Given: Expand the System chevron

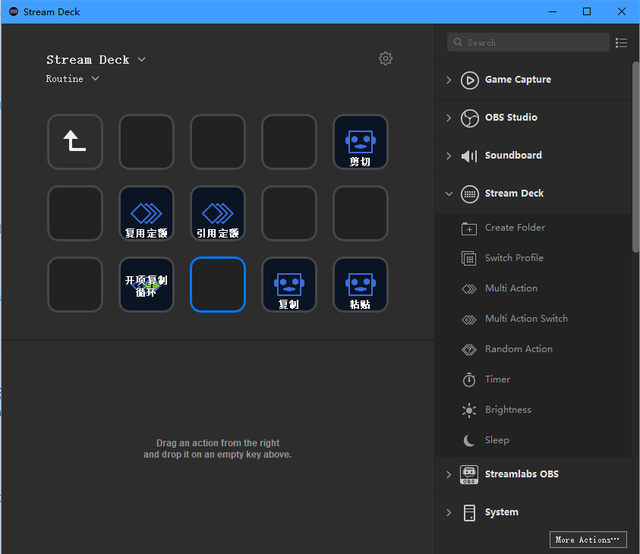Looking at the screenshot, I should tap(449, 513).
